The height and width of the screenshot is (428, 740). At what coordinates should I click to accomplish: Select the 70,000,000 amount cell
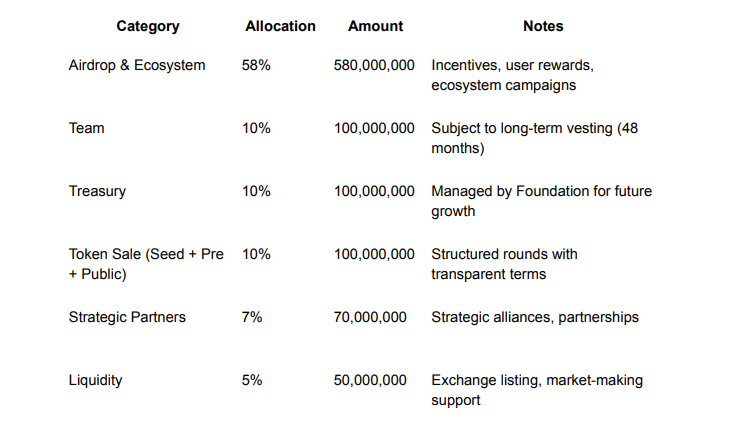tap(370, 317)
